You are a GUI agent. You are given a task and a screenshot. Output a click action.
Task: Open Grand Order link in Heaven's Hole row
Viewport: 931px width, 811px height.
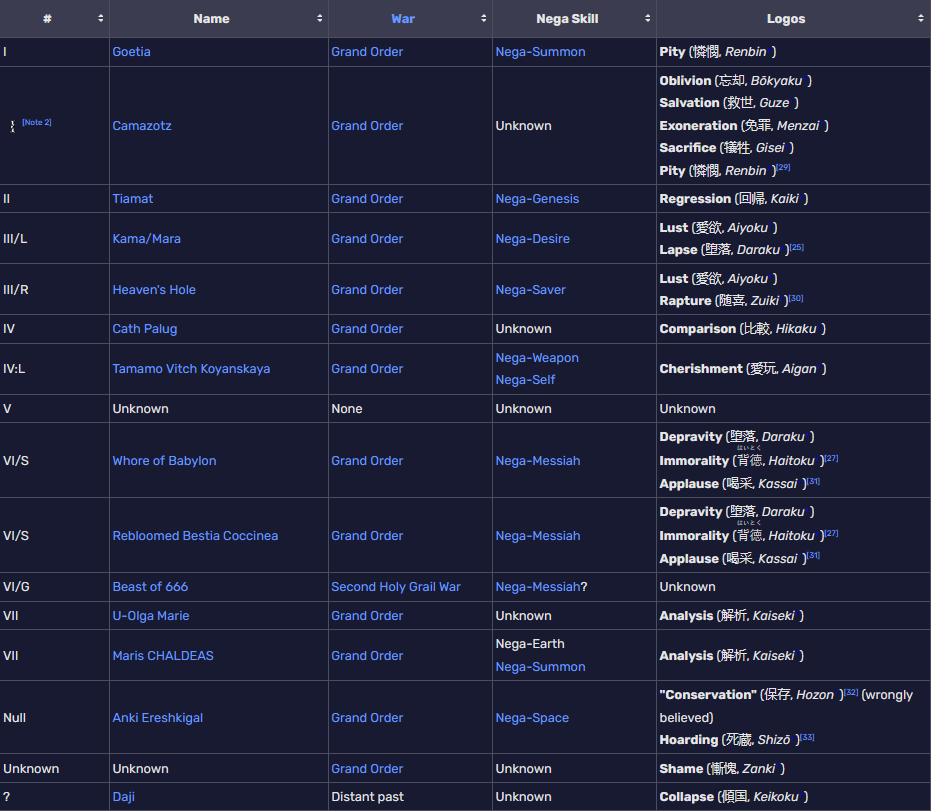367,290
